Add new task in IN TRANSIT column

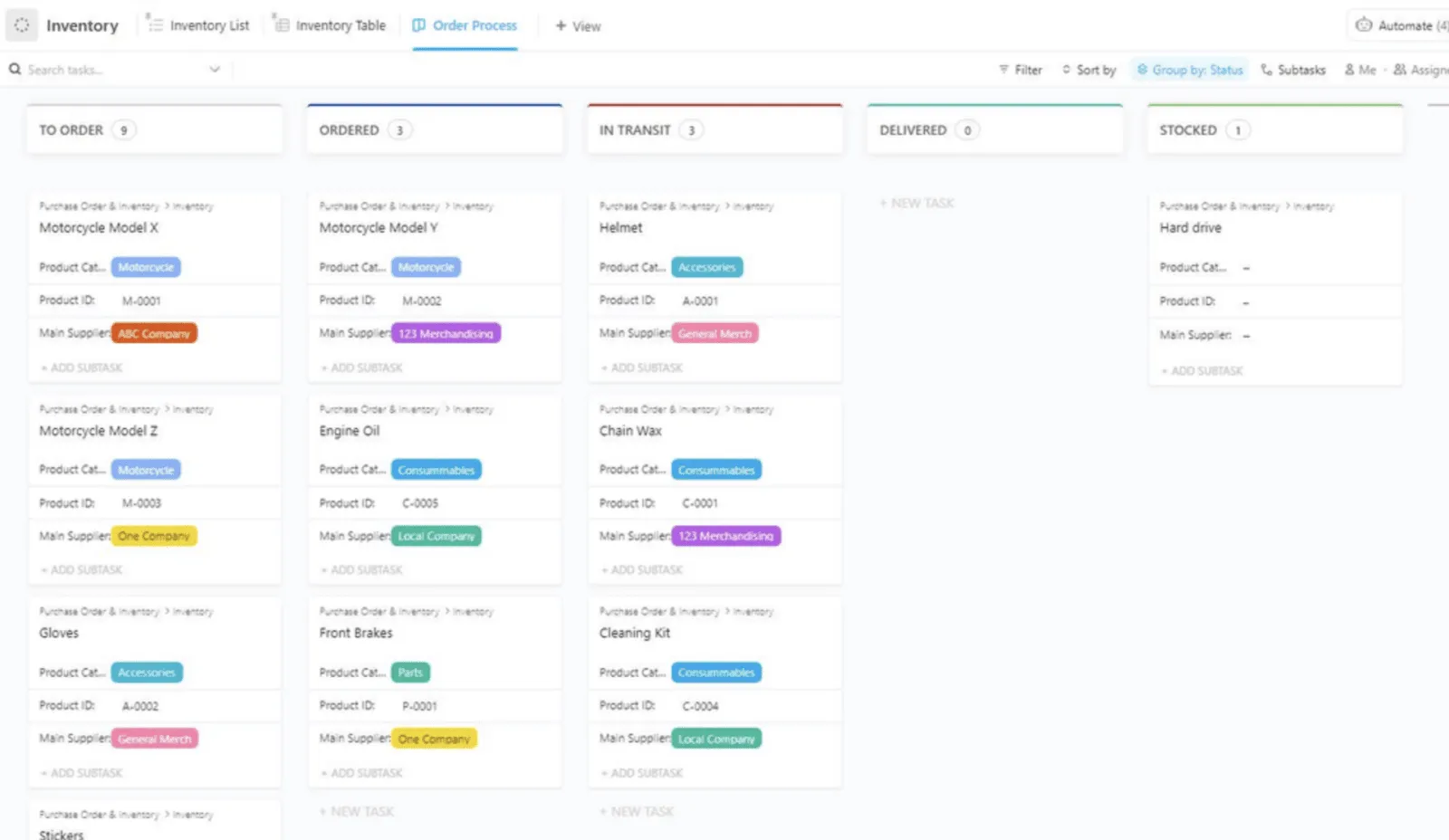click(x=636, y=812)
